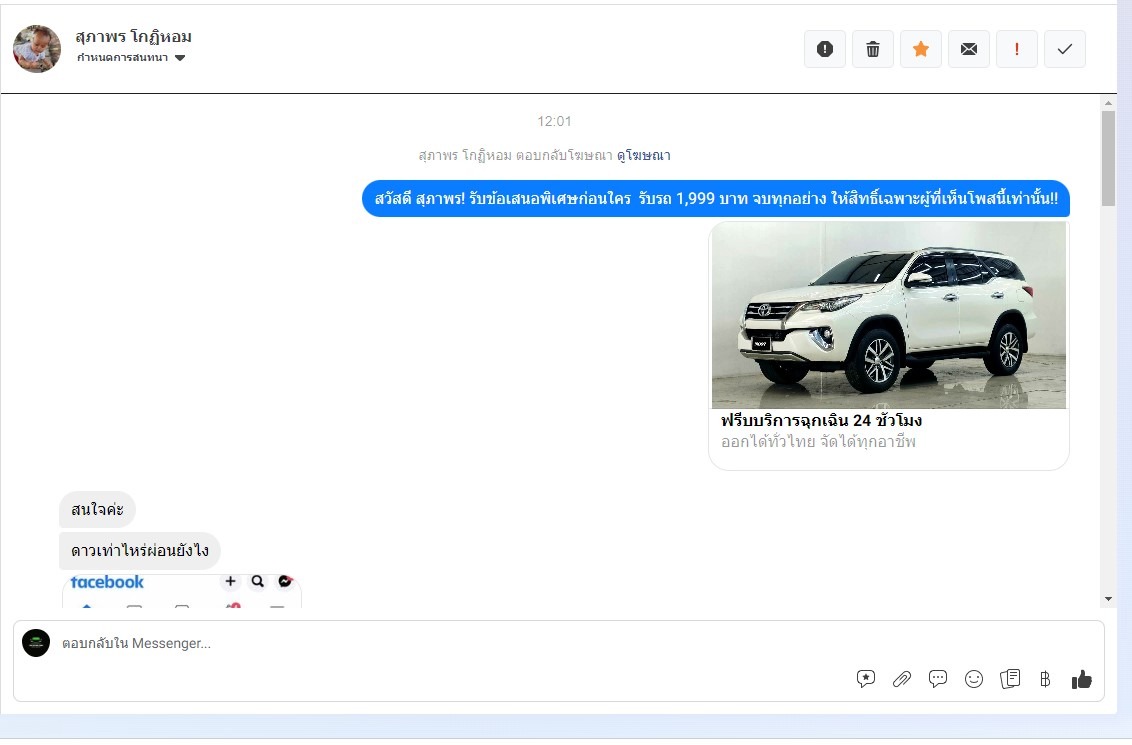Delete conversation using trash icon
1132x745 pixels.
[x=873, y=49]
